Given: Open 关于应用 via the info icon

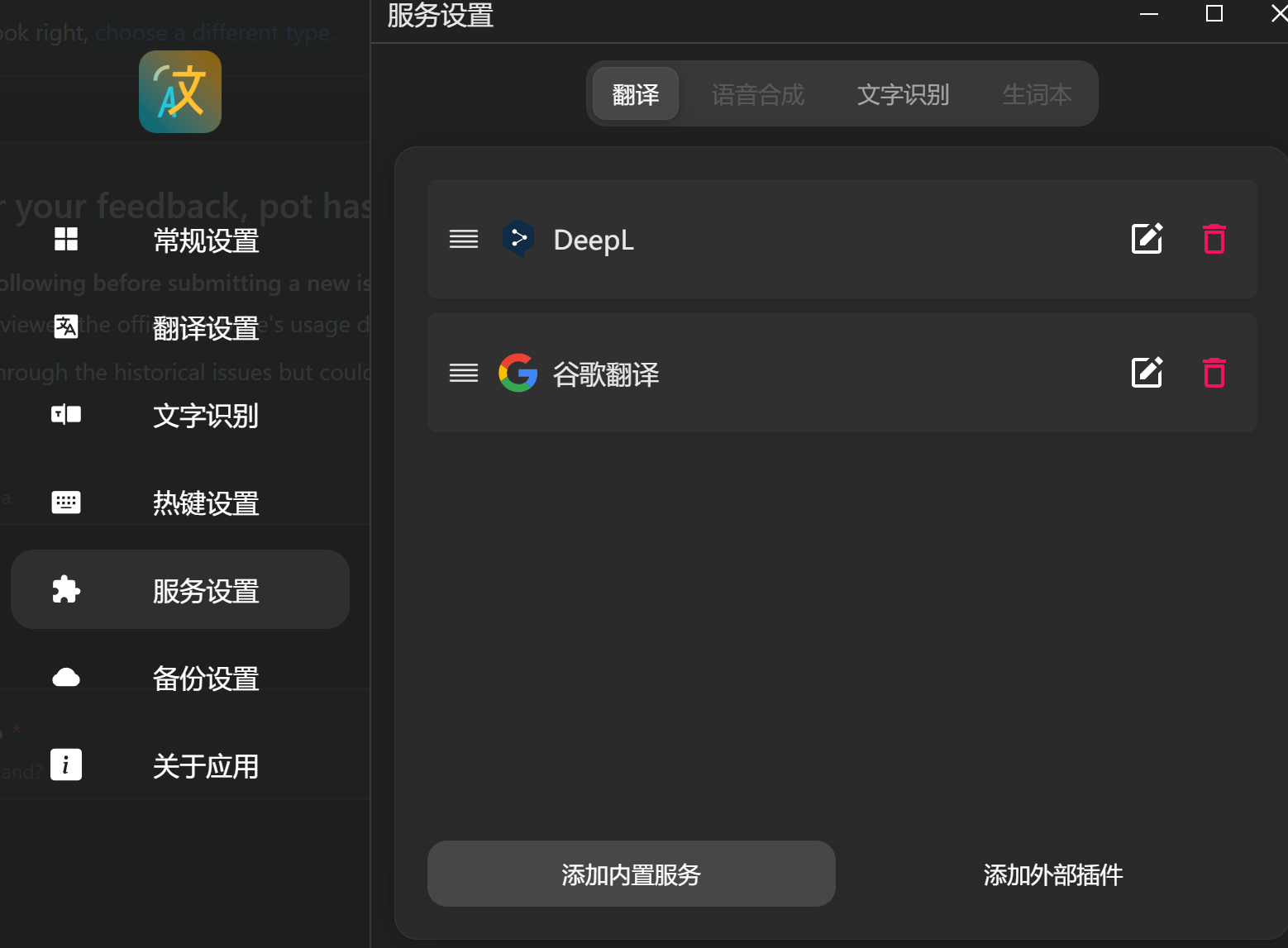Looking at the screenshot, I should [66, 765].
